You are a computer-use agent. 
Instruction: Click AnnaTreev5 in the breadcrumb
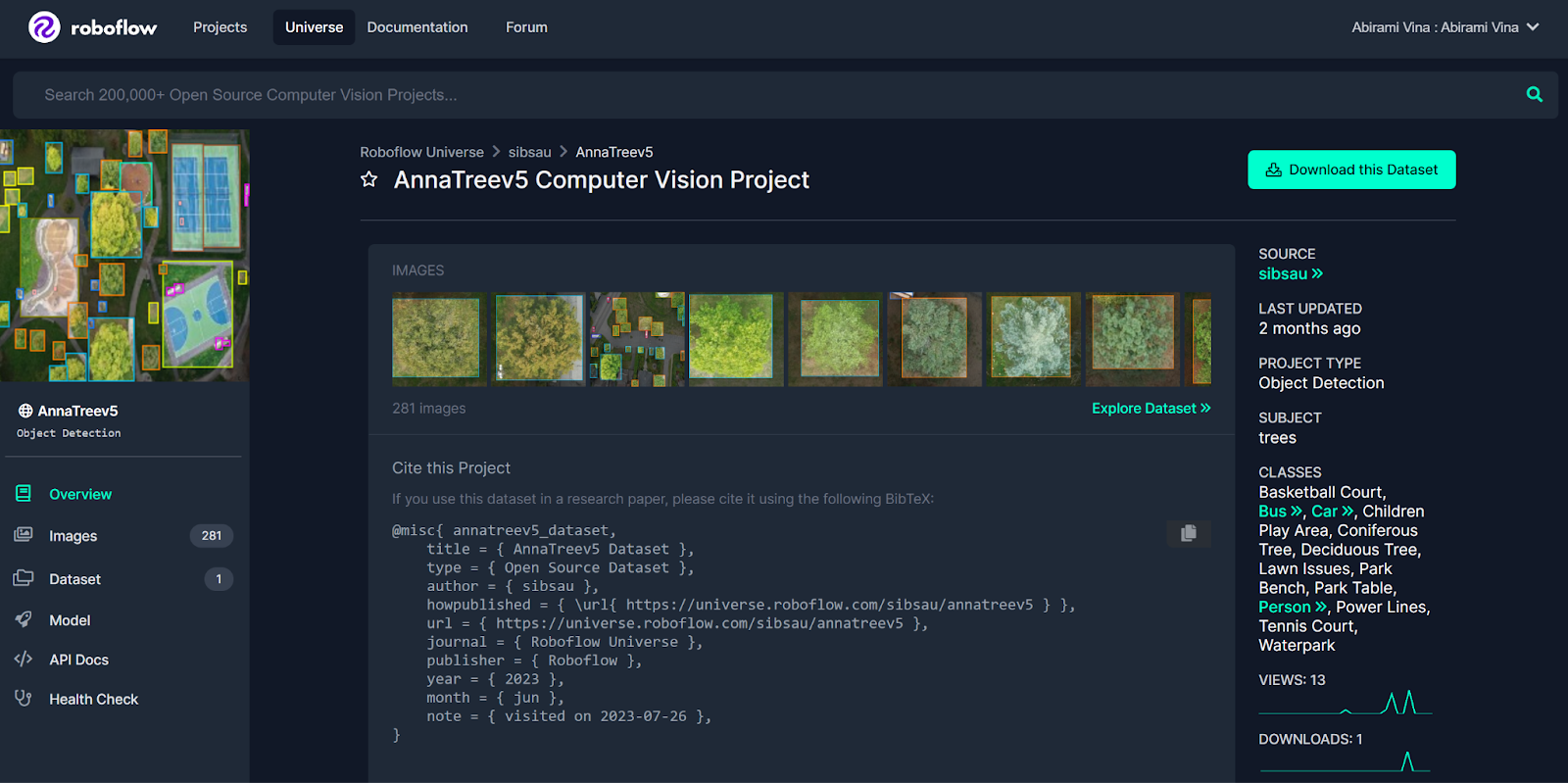(x=614, y=152)
